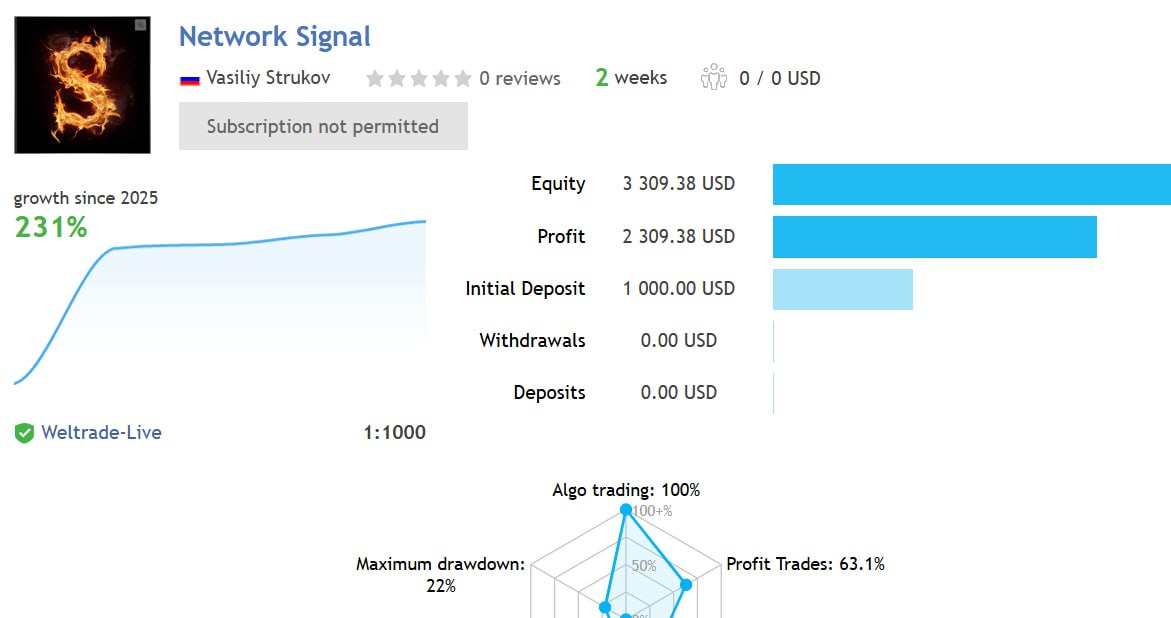Click the Russian flag icon
This screenshot has height=618, width=1171.
pyautogui.click(x=189, y=79)
